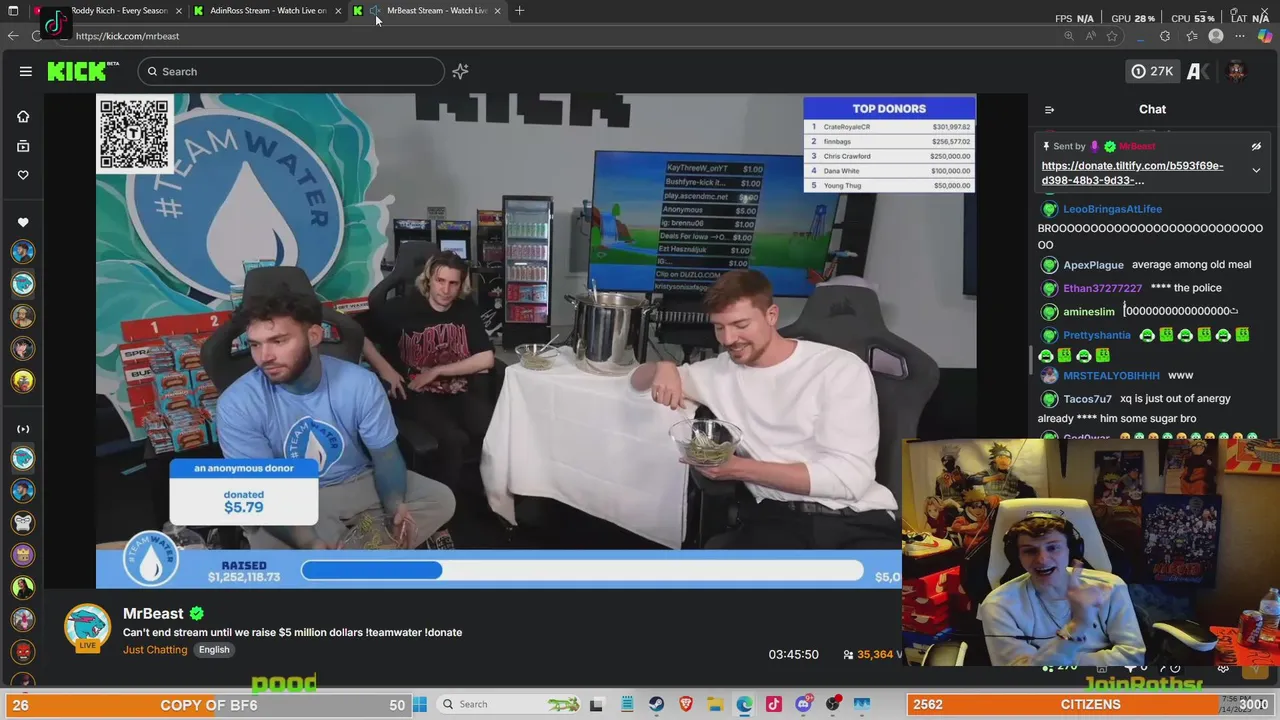This screenshot has width=1280, height=720.
Task: Open Task View on the taskbar
Action: tap(597, 704)
